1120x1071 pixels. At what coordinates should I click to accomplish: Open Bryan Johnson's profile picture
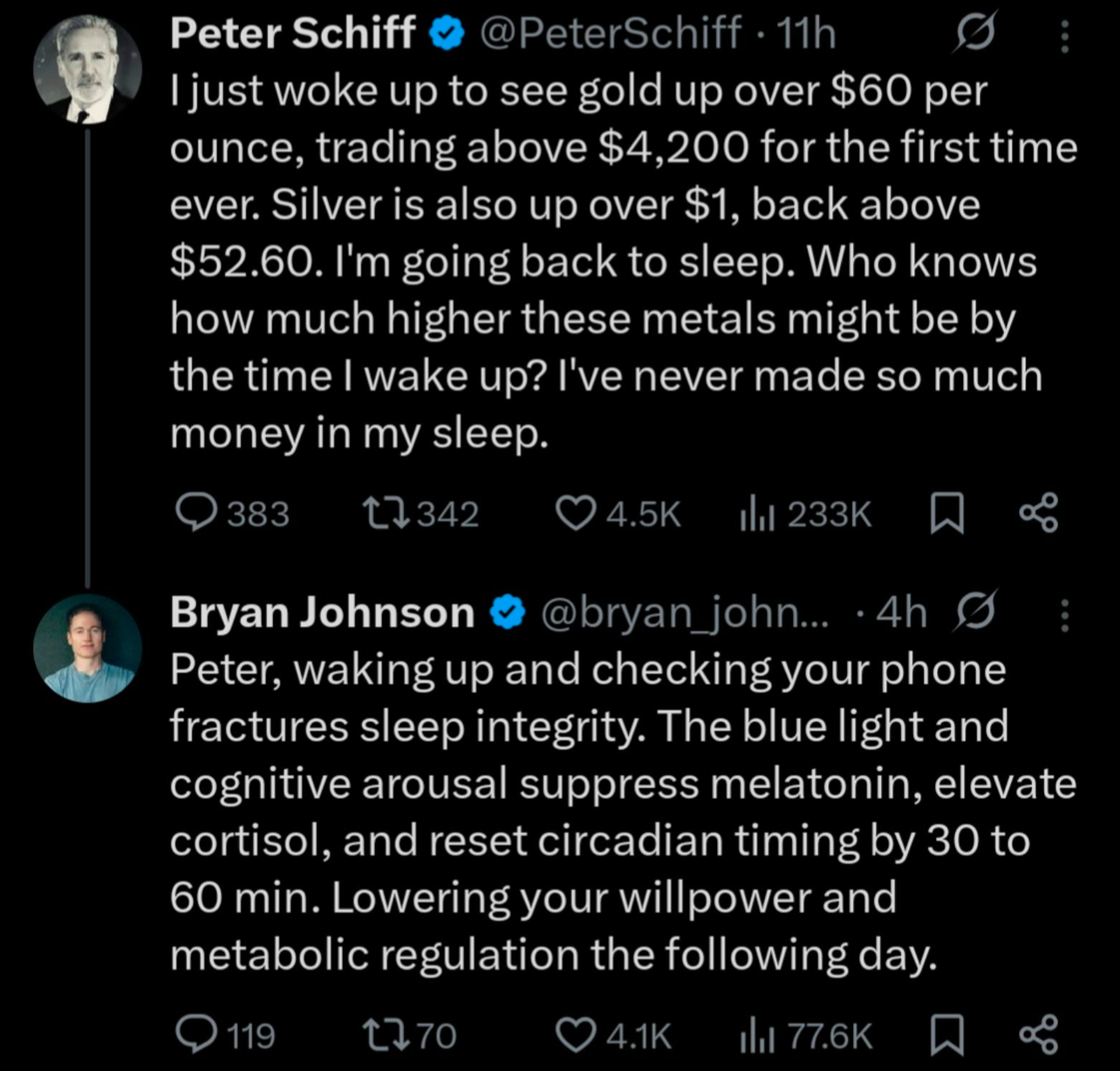click(x=87, y=648)
